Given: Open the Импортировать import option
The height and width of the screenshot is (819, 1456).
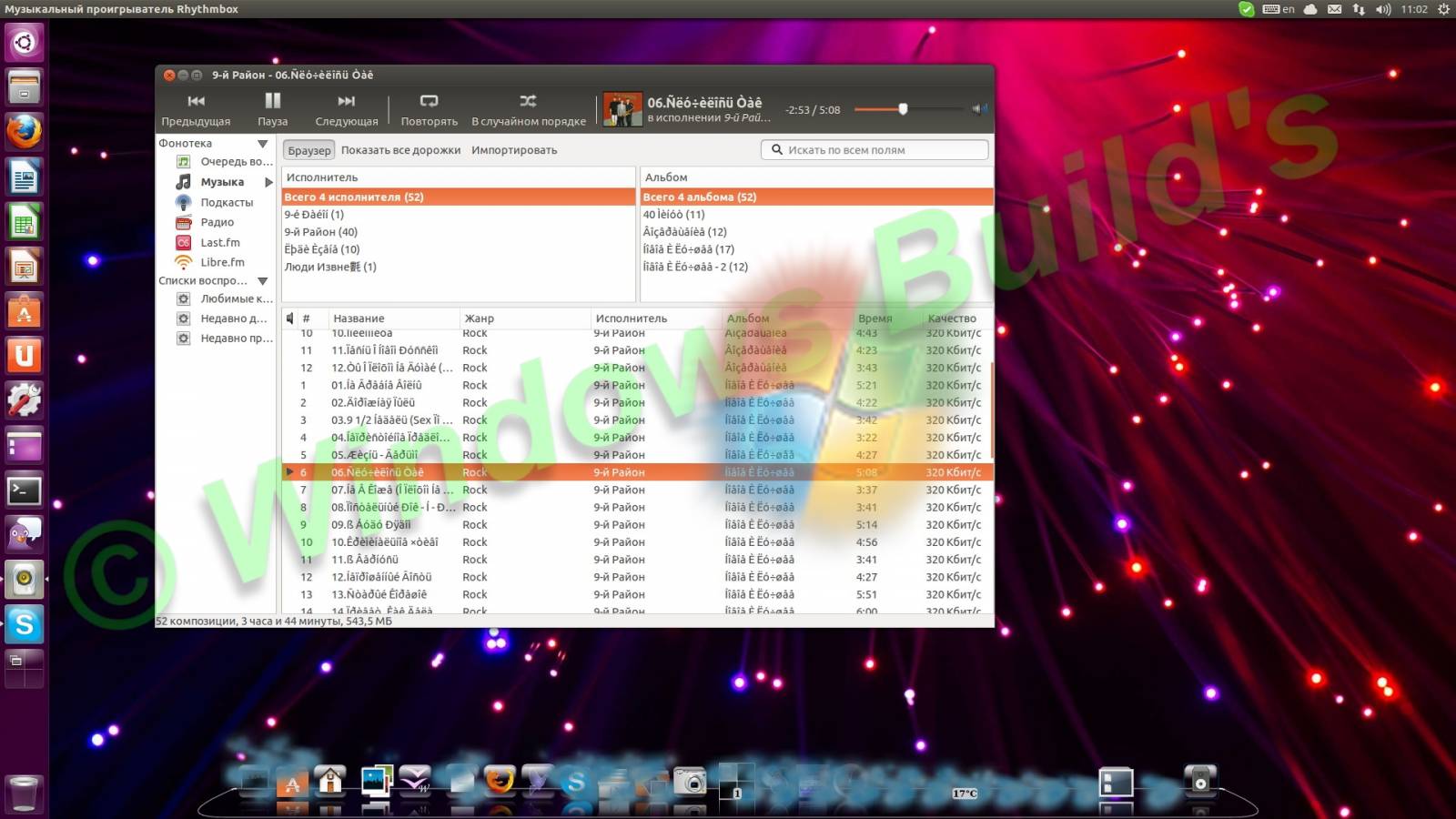Looking at the screenshot, I should point(514,150).
